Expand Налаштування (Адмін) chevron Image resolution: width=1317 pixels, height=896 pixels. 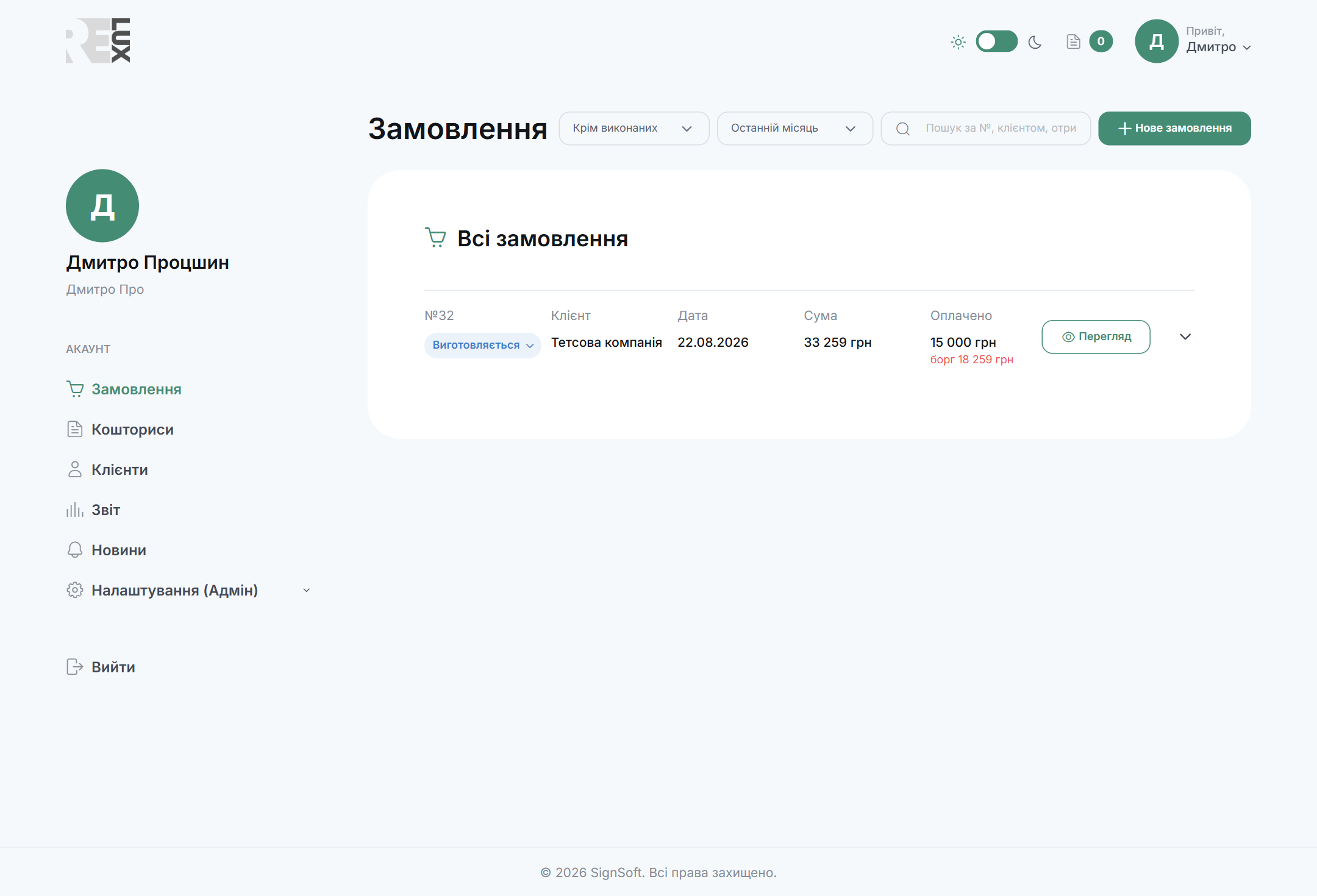tap(307, 590)
